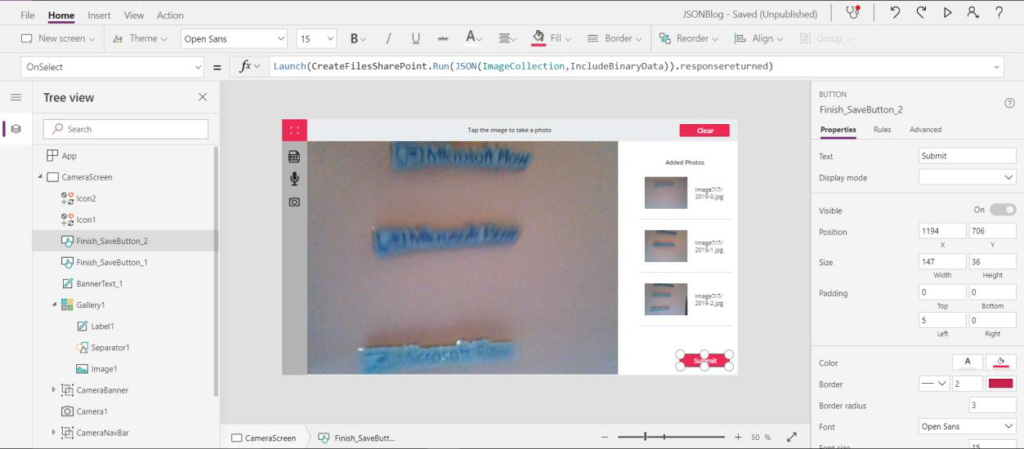Open the Theme menu

(x=140, y=39)
